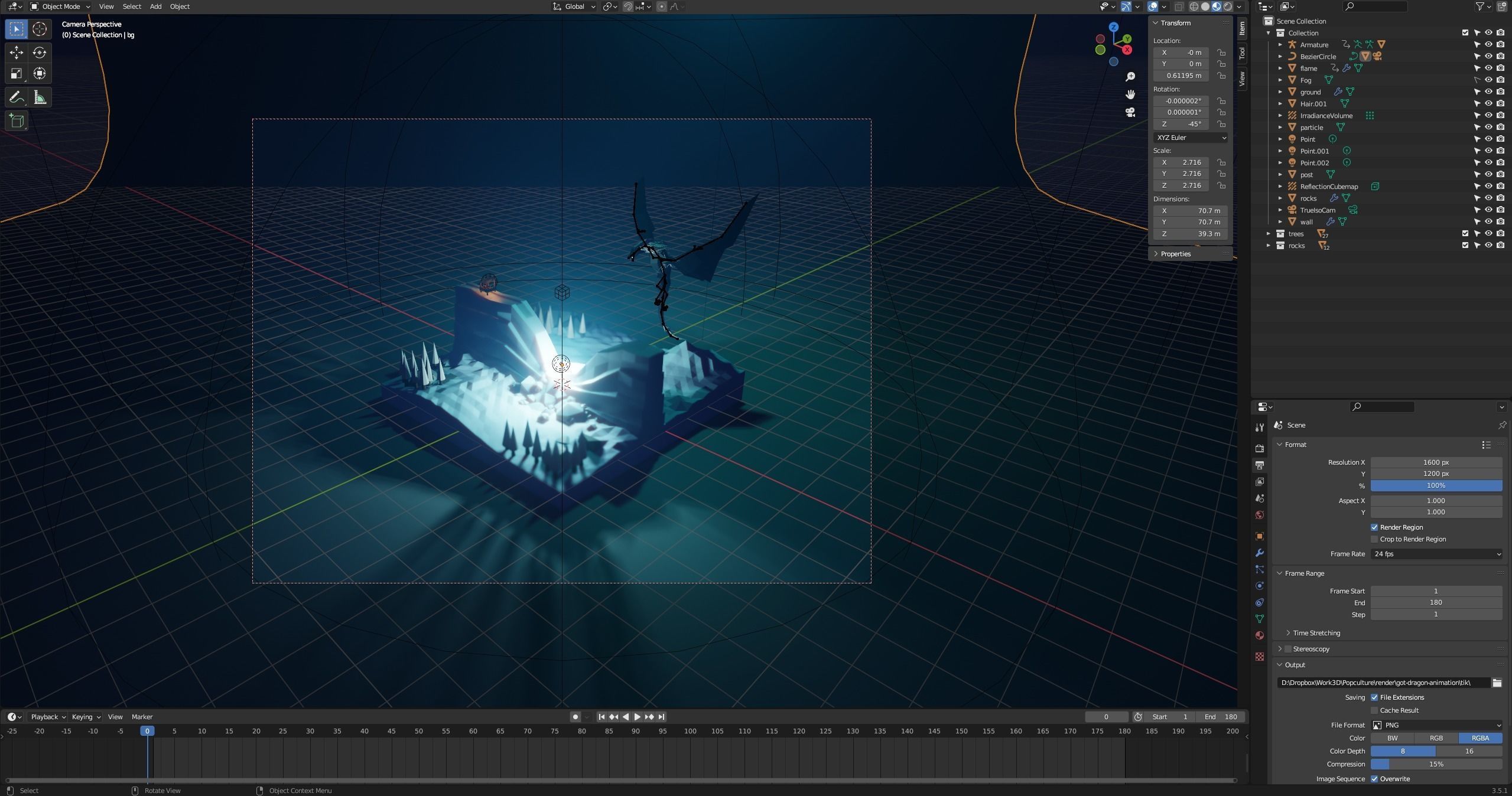The image size is (1512, 796).
Task: Choose the Add Cube tool
Action: [x=17, y=120]
